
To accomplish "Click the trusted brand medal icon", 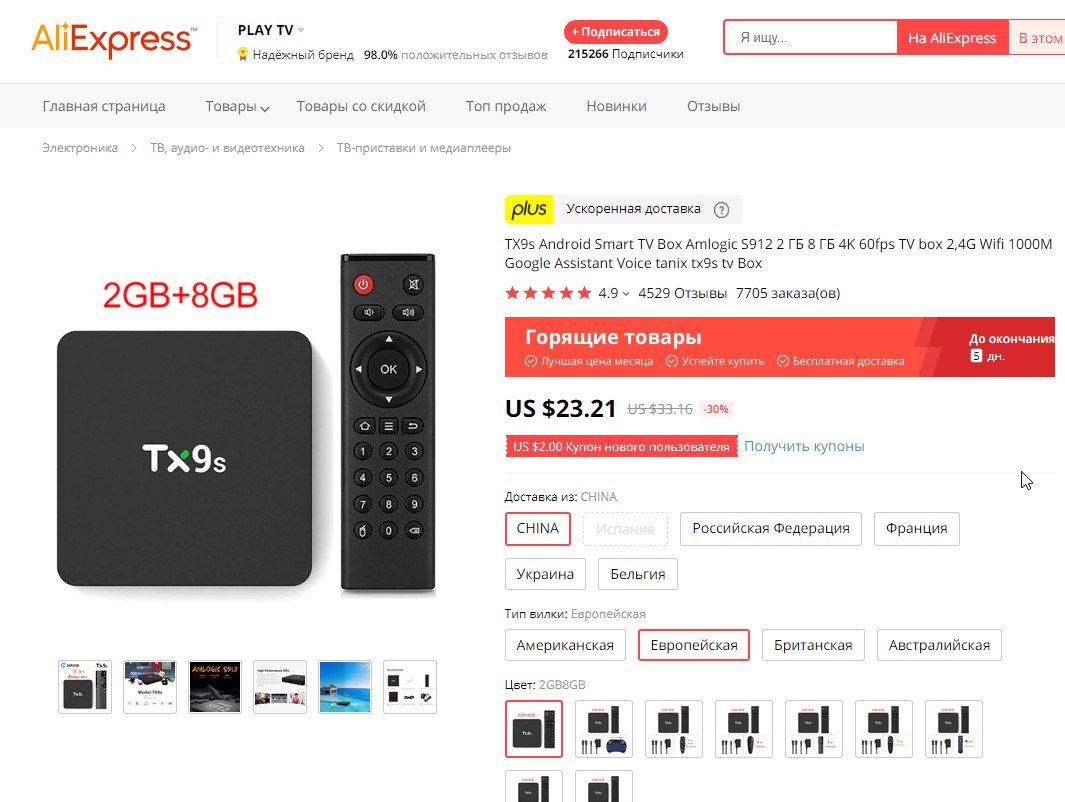I will (x=242, y=54).
